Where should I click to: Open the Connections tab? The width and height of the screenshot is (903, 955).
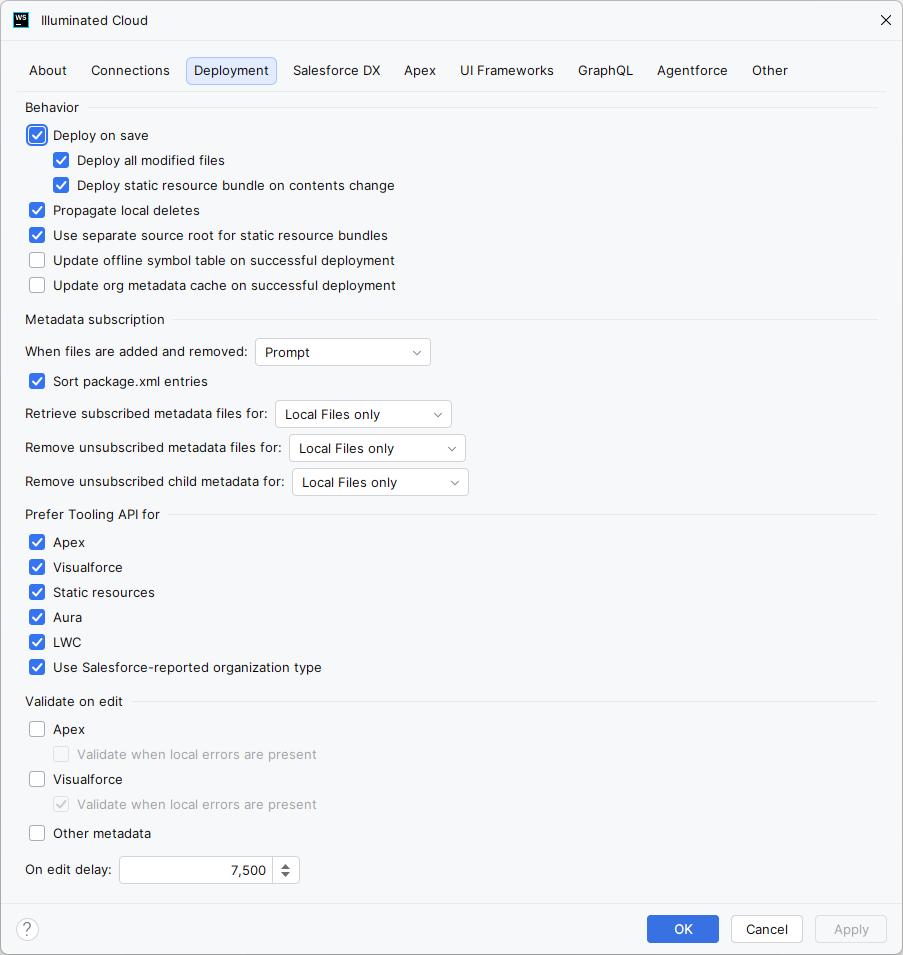[x=130, y=71]
